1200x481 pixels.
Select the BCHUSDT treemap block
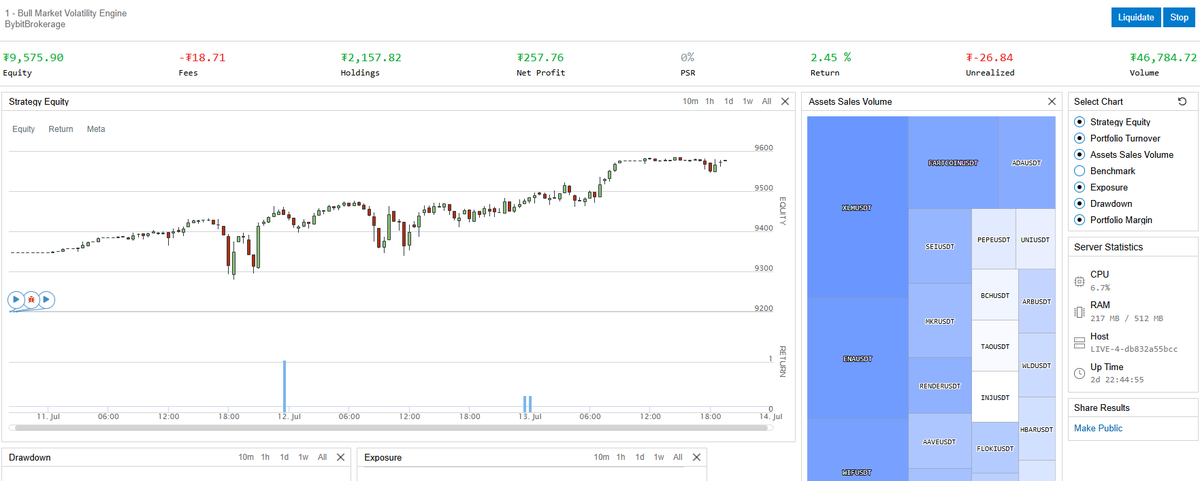click(995, 295)
